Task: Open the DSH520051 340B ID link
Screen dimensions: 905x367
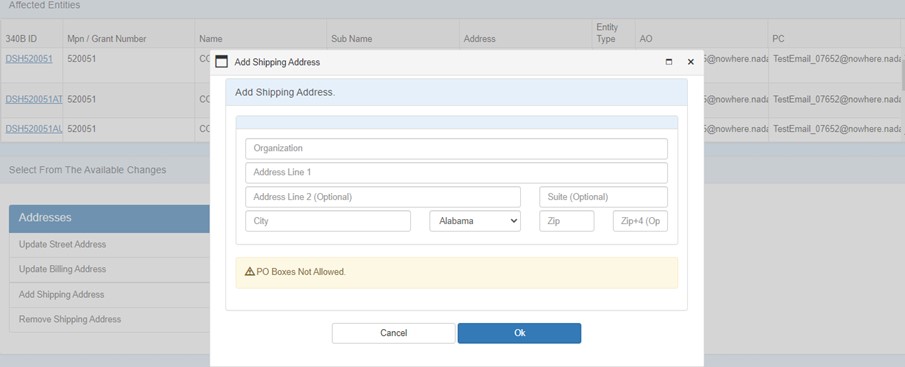Action: pyautogui.click(x=29, y=58)
